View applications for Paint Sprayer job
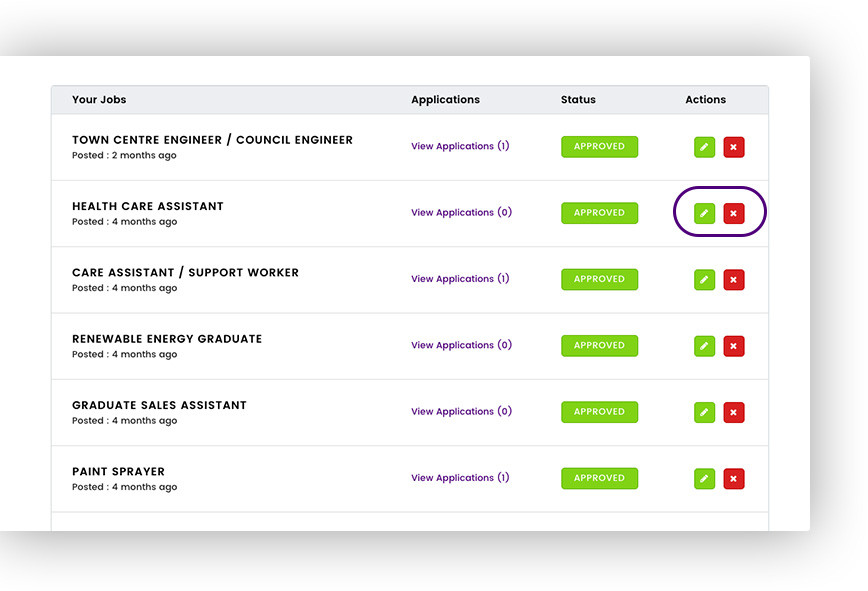The height and width of the screenshot is (591, 868). [460, 478]
